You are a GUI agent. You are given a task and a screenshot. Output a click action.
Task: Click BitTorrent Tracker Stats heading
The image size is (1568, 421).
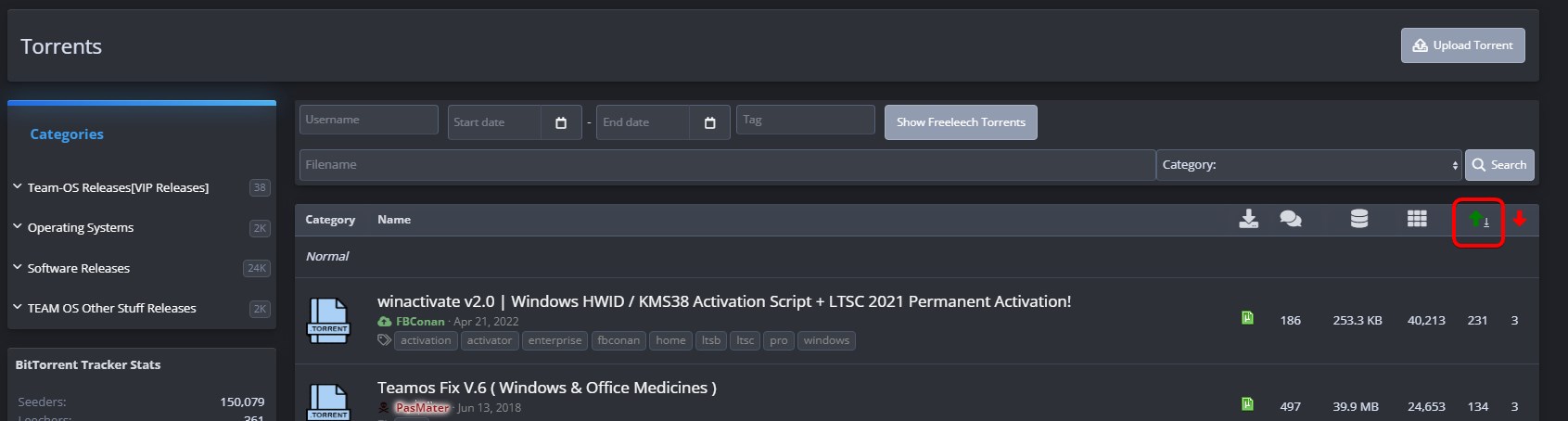88,364
